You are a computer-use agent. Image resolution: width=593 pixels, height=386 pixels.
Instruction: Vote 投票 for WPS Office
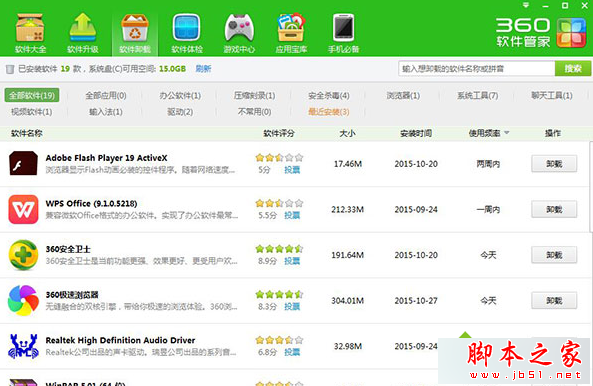292,215
